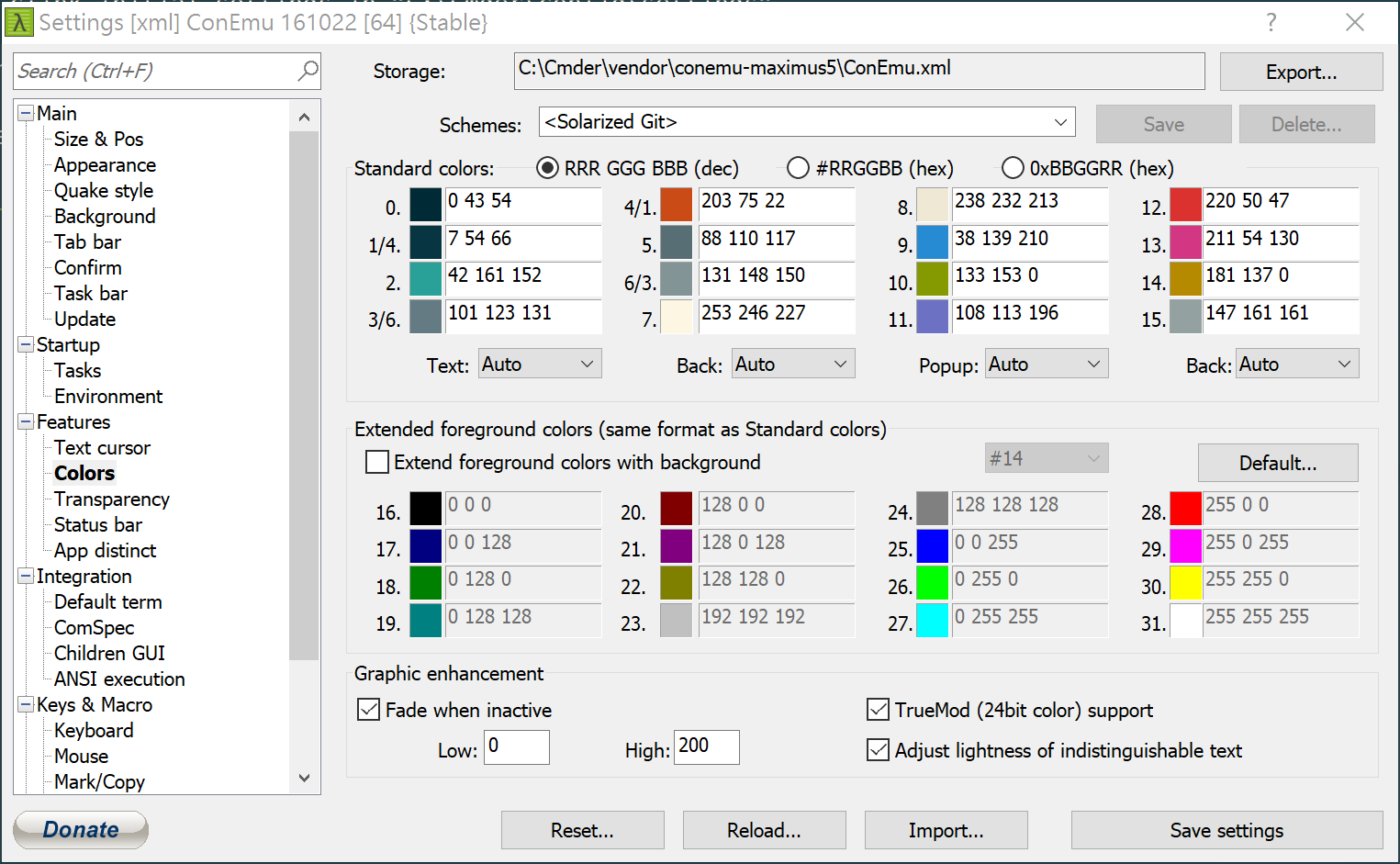Collapse the Integration tree node
This screenshot has width=1400, height=864.
(x=26, y=577)
